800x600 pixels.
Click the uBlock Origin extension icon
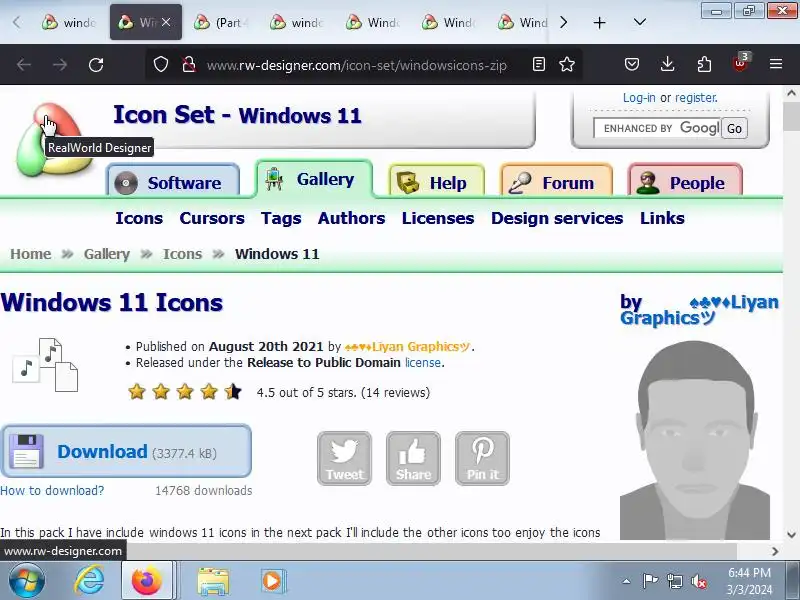click(x=740, y=63)
